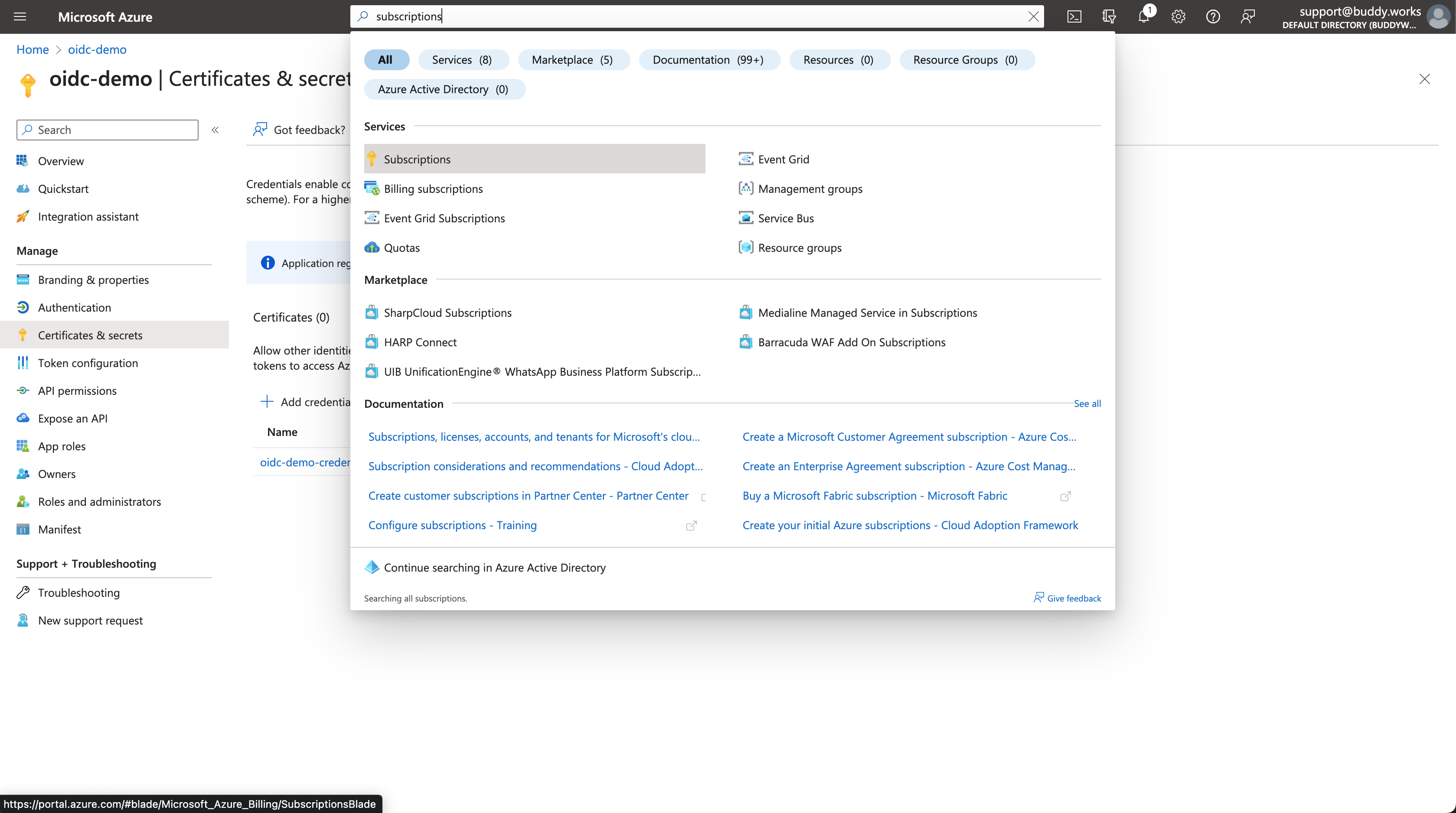Click Add credential button

[x=305, y=402]
